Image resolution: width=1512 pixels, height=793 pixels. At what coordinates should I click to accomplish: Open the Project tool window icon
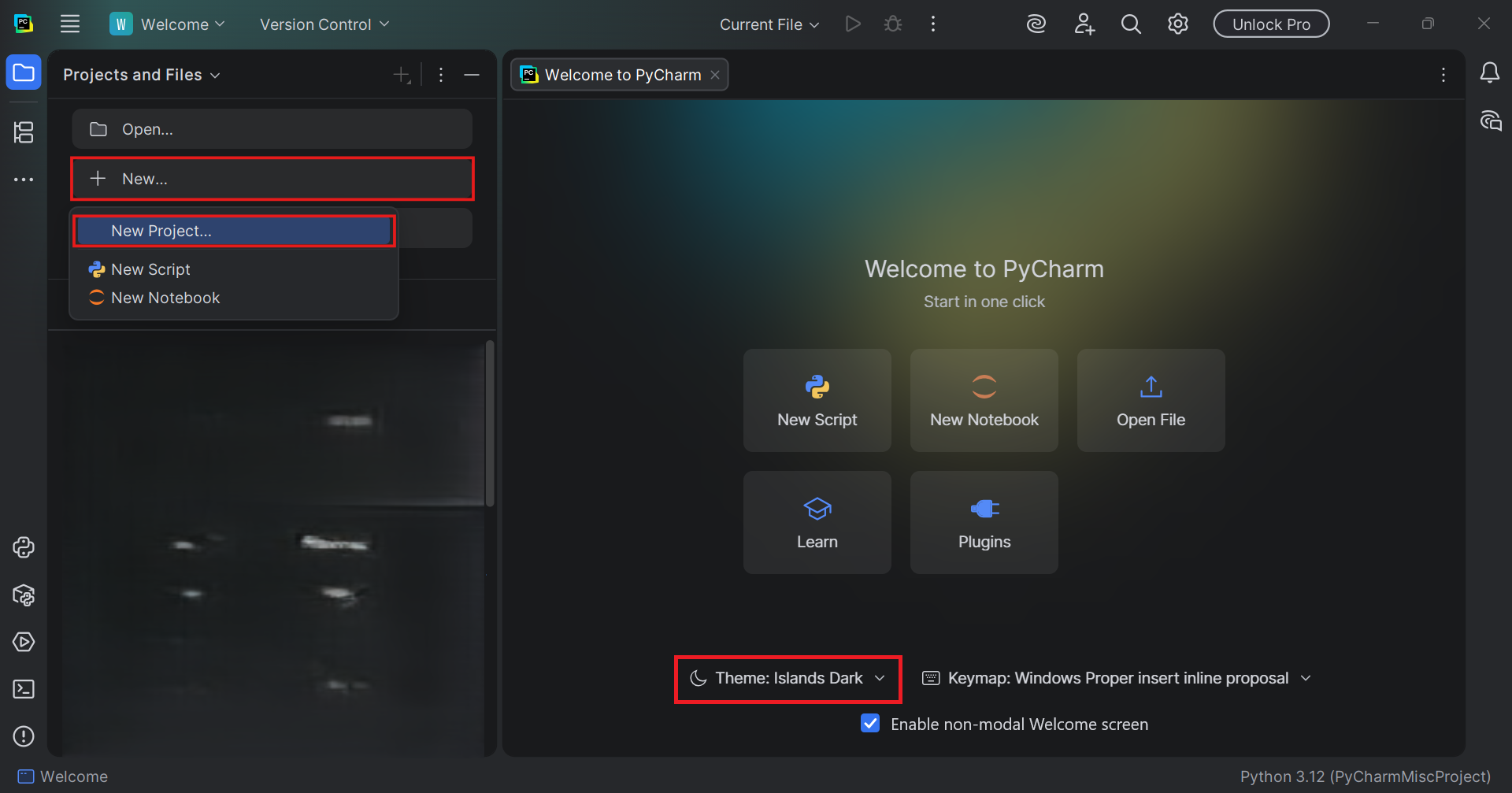[24, 73]
